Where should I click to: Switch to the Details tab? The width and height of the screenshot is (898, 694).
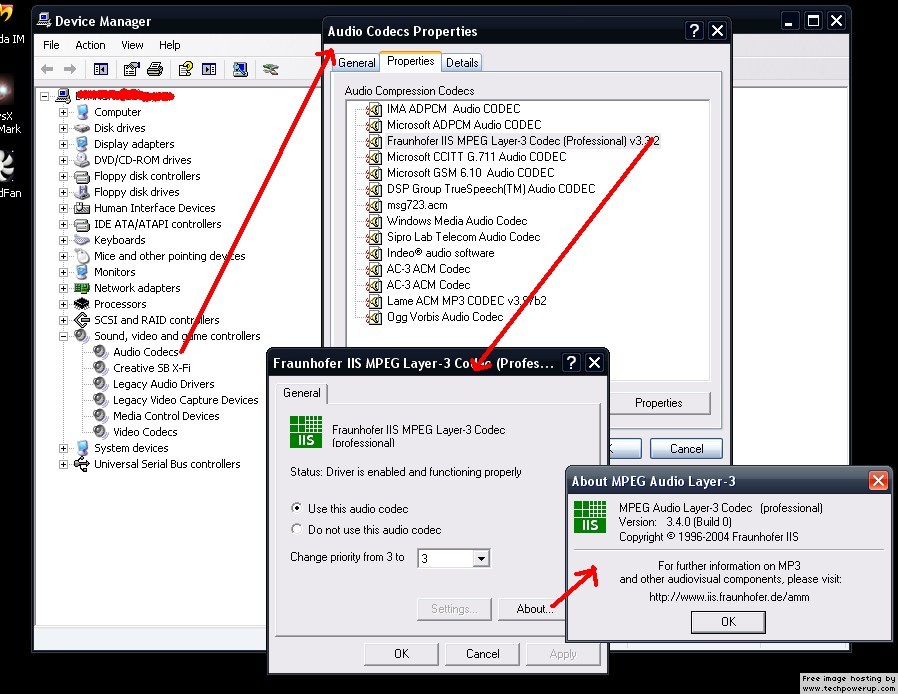tap(462, 63)
